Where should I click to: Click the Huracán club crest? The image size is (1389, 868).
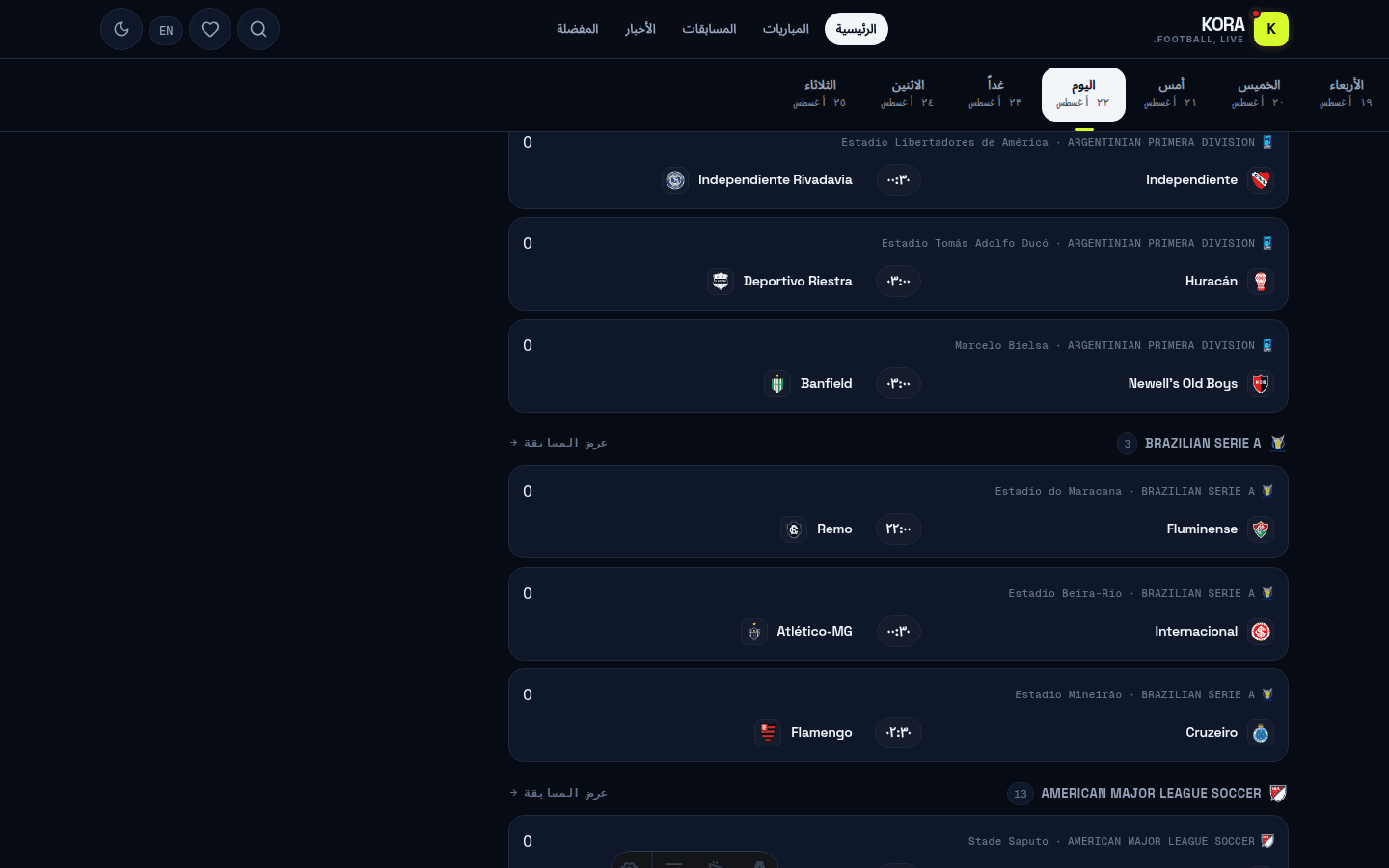[x=1261, y=282]
